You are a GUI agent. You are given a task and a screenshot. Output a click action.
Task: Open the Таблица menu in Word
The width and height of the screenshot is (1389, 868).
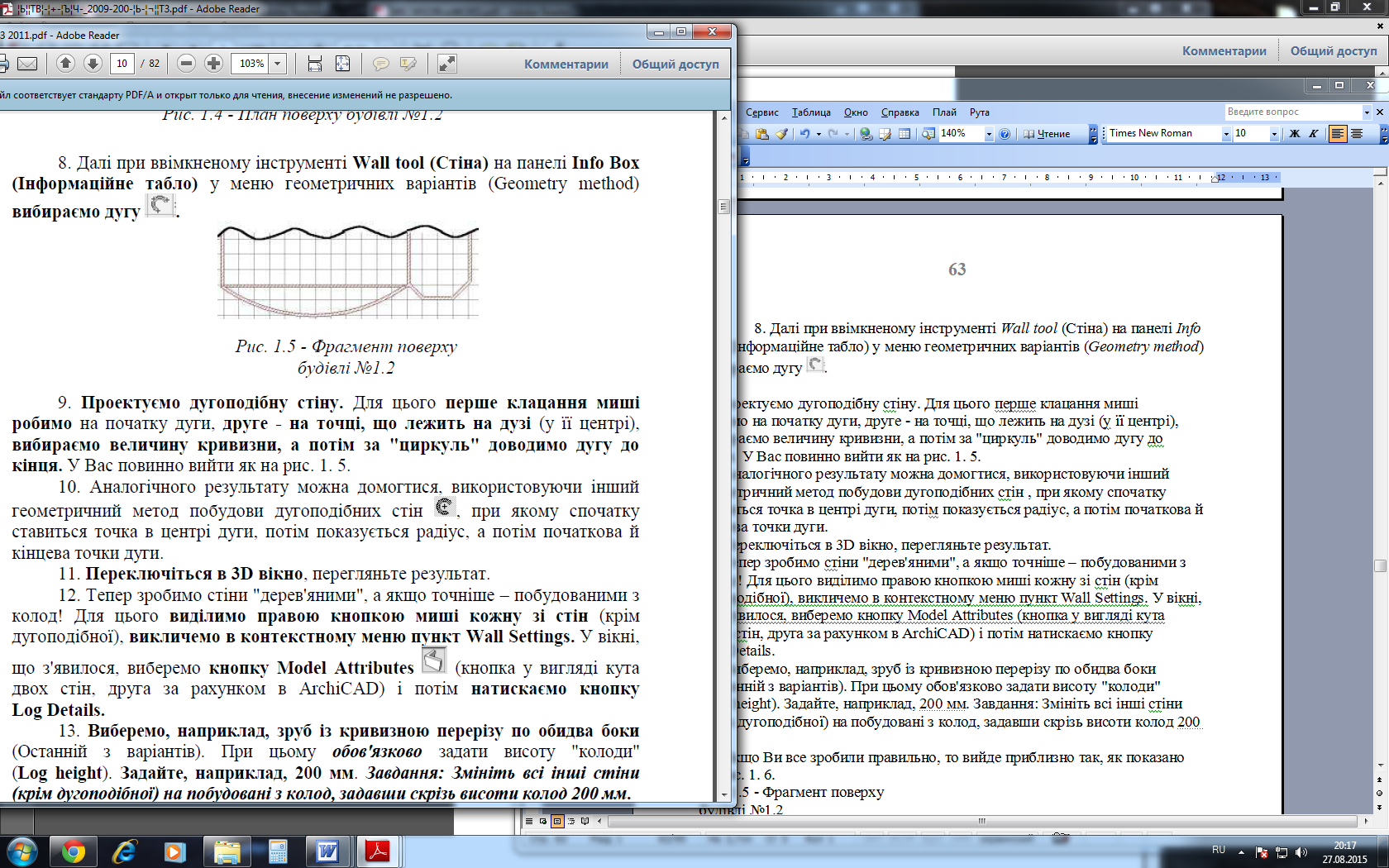[811, 112]
